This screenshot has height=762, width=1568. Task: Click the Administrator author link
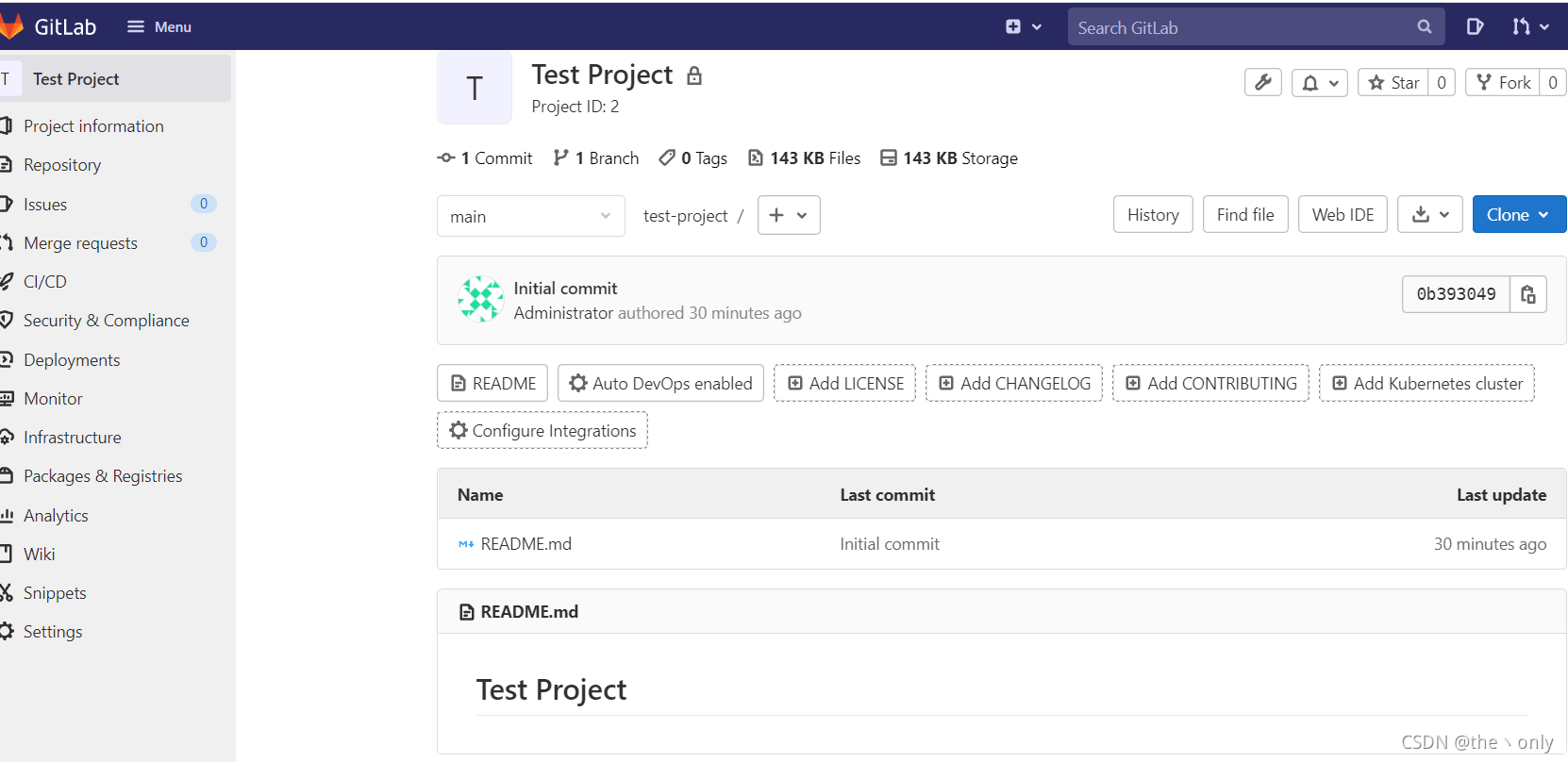[x=563, y=313]
